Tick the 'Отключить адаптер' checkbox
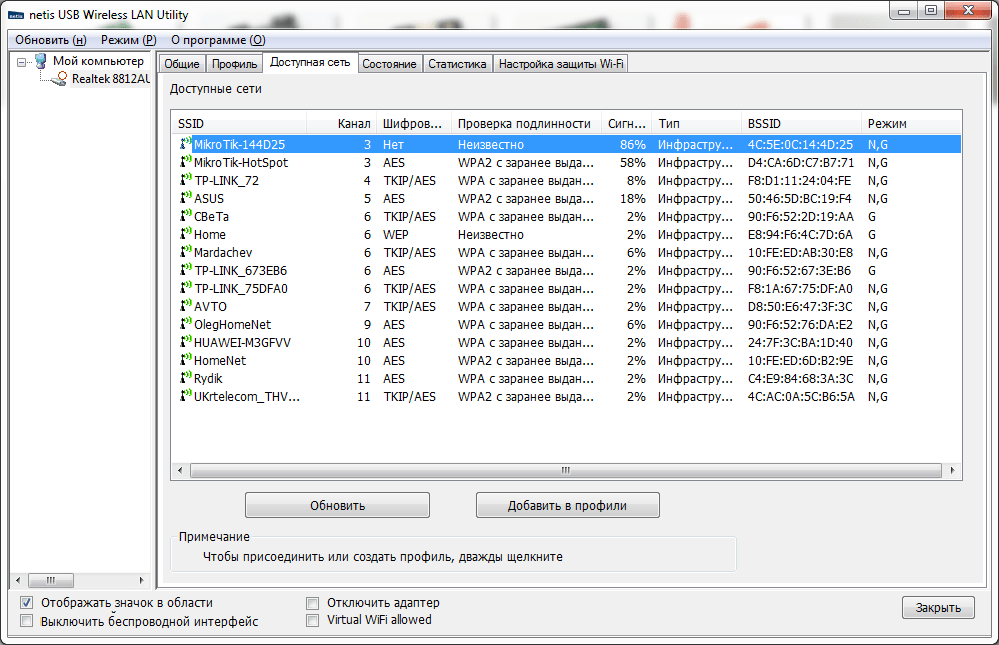The image size is (999, 645). coord(313,603)
